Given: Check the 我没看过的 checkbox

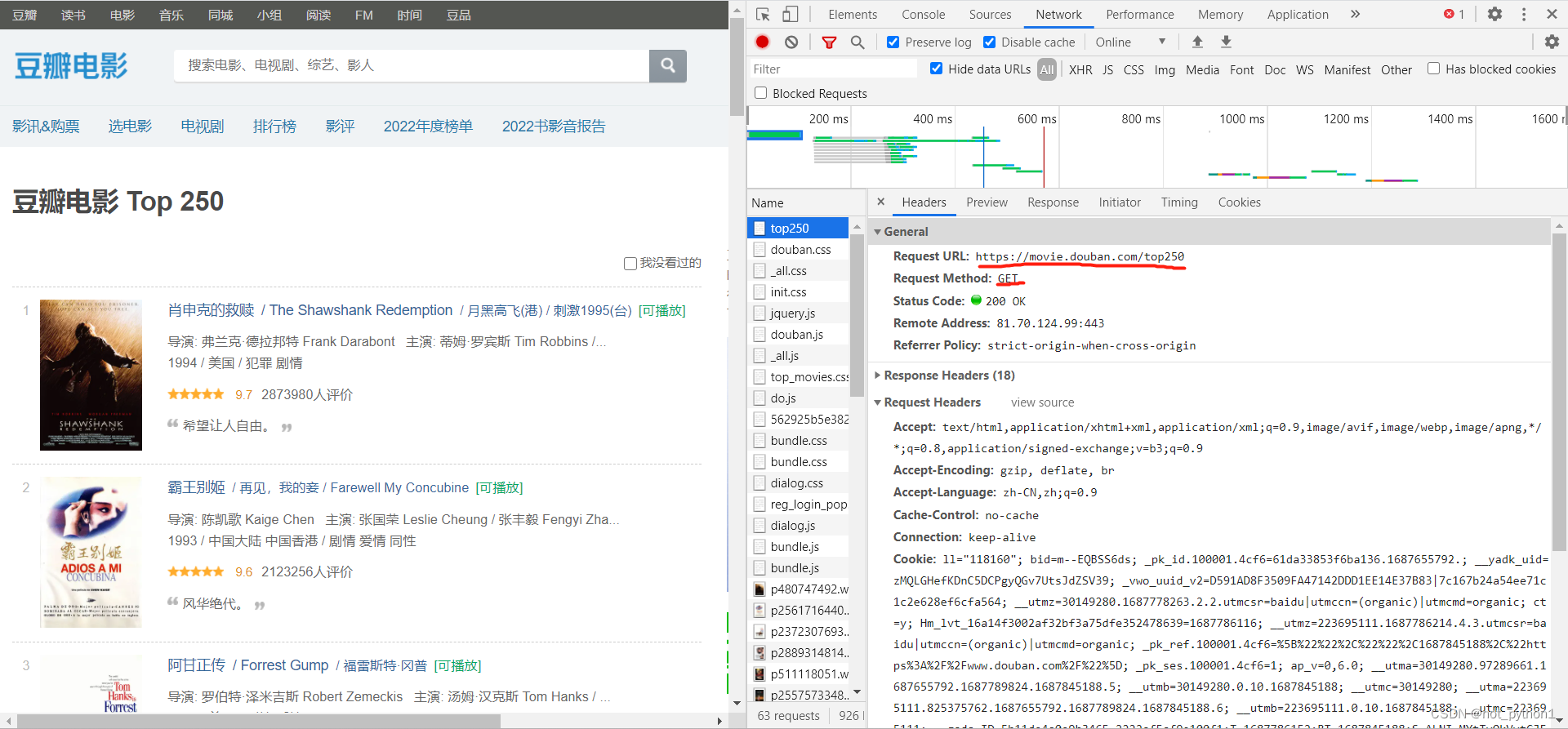Looking at the screenshot, I should coord(630,263).
